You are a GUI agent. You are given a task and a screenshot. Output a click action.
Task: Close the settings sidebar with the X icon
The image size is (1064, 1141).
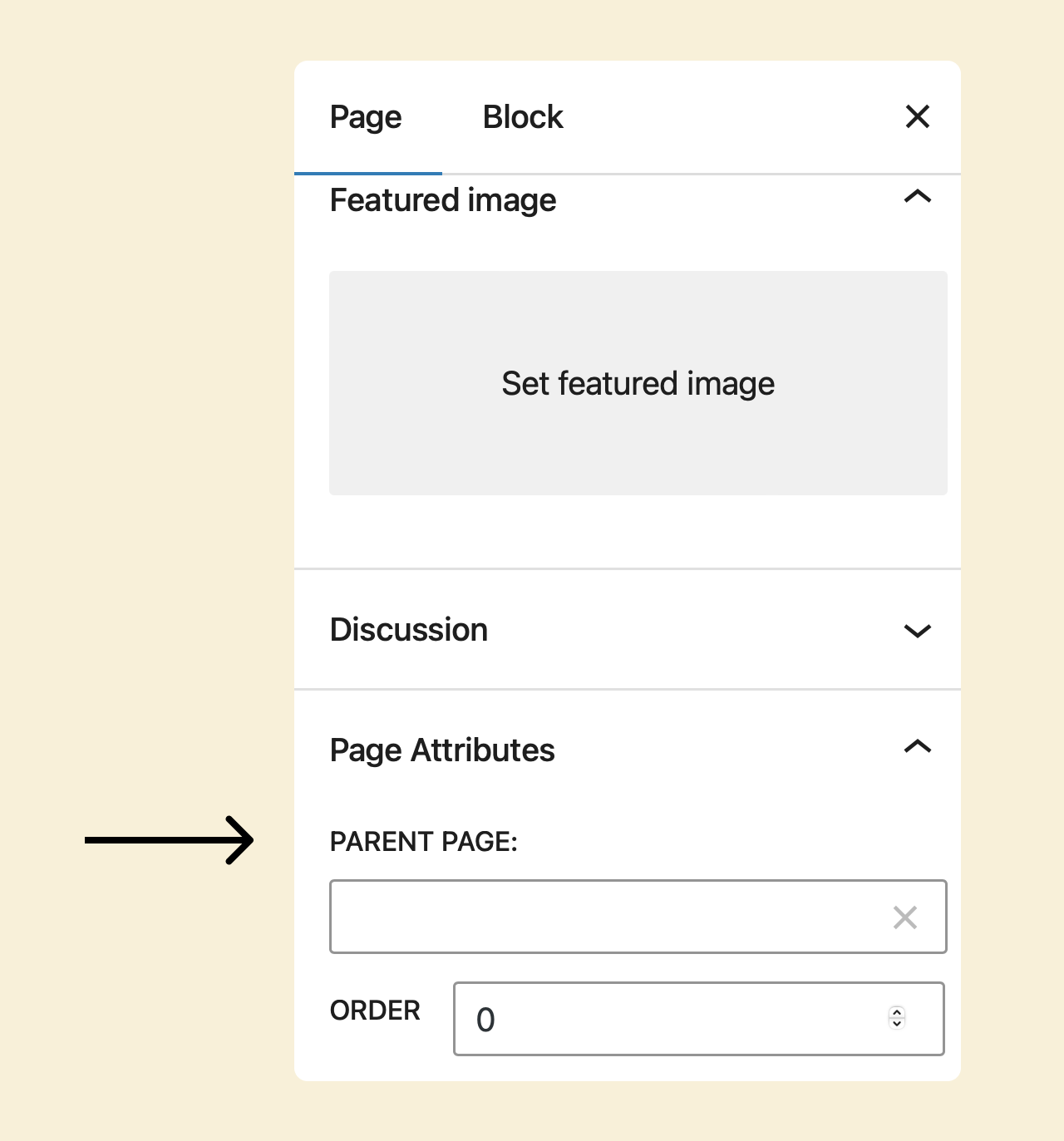[917, 116]
